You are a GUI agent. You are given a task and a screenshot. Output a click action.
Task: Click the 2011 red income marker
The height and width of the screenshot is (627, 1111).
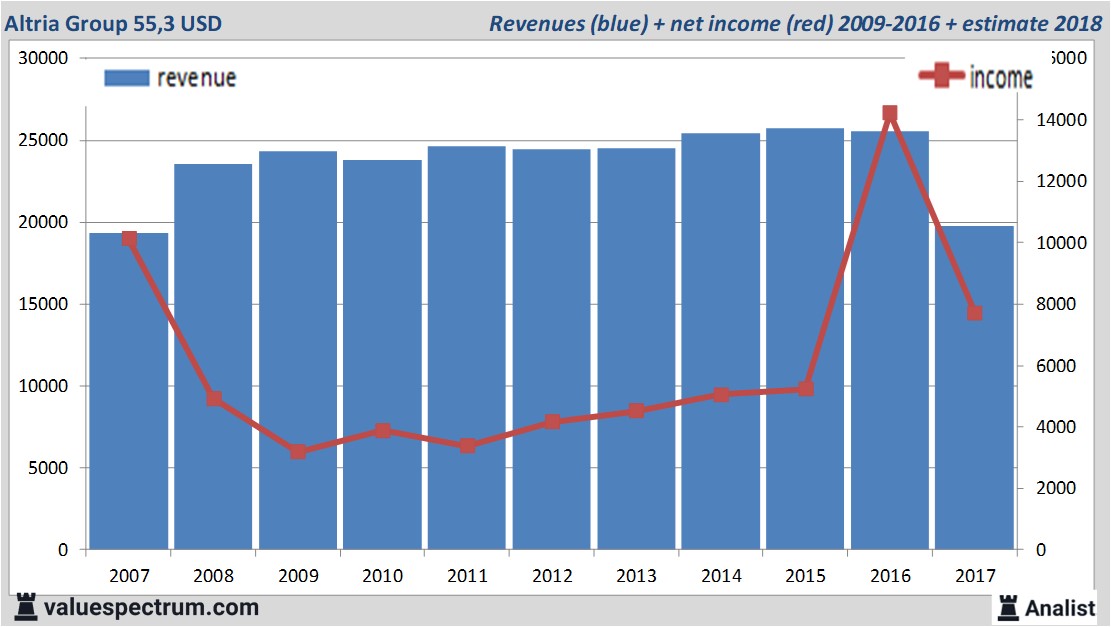pos(467,446)
